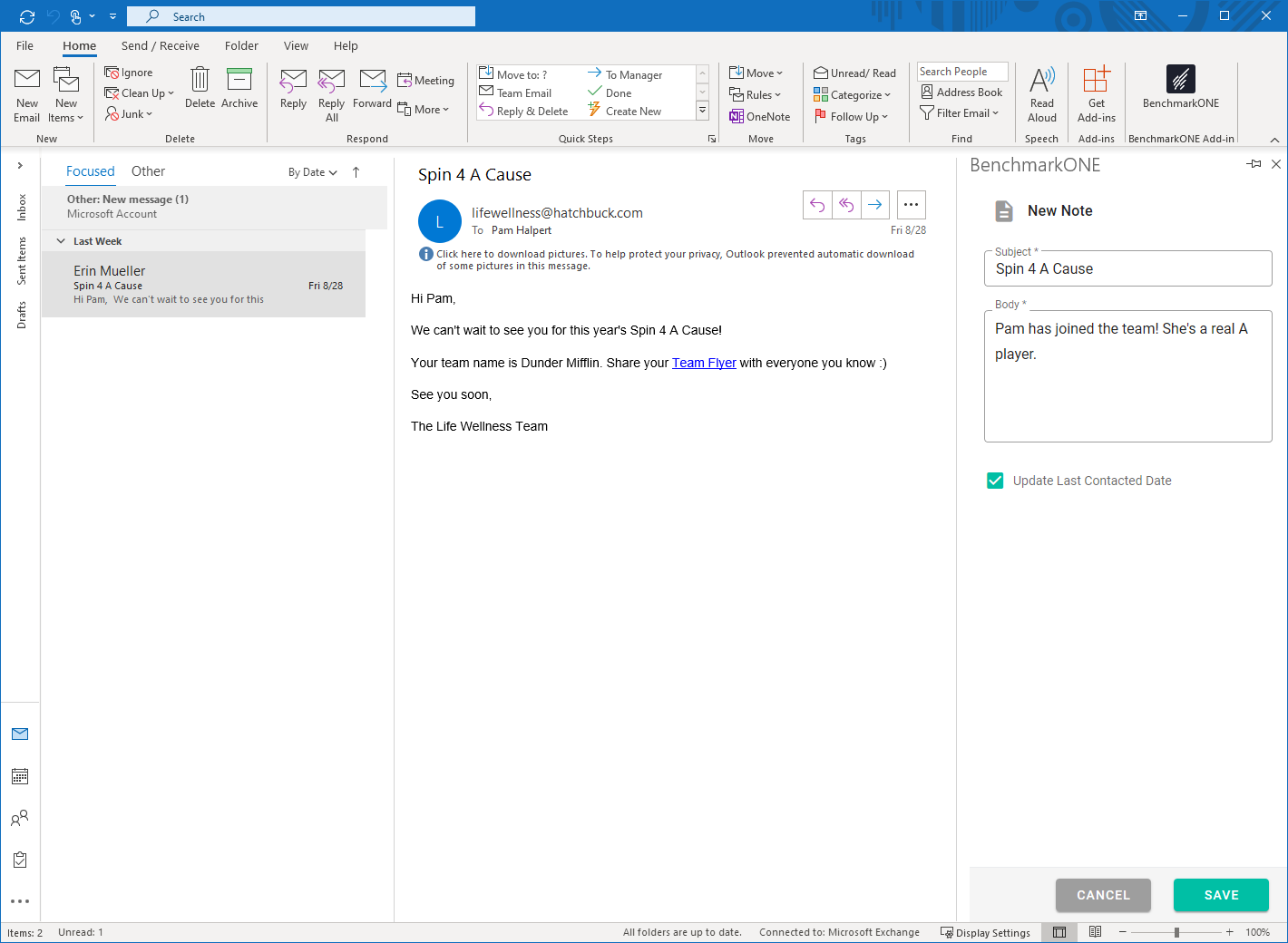The width and height of the screenshot is (1288, 943).
Task: Expand the folder pane
Action: tap(20, 166)
